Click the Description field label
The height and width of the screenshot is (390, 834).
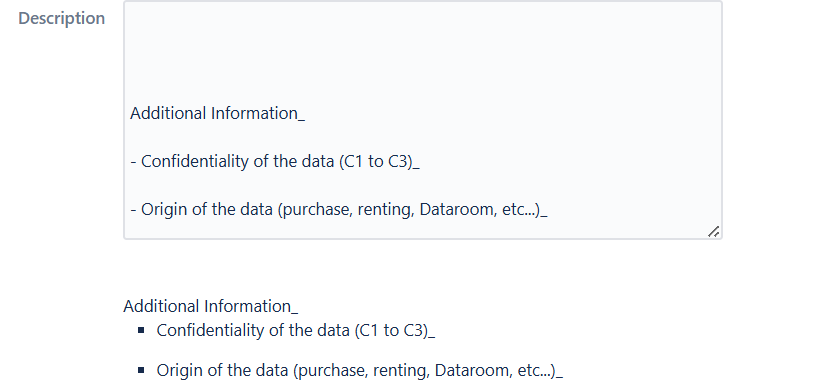pyautogui.click(x=62, y=18)
